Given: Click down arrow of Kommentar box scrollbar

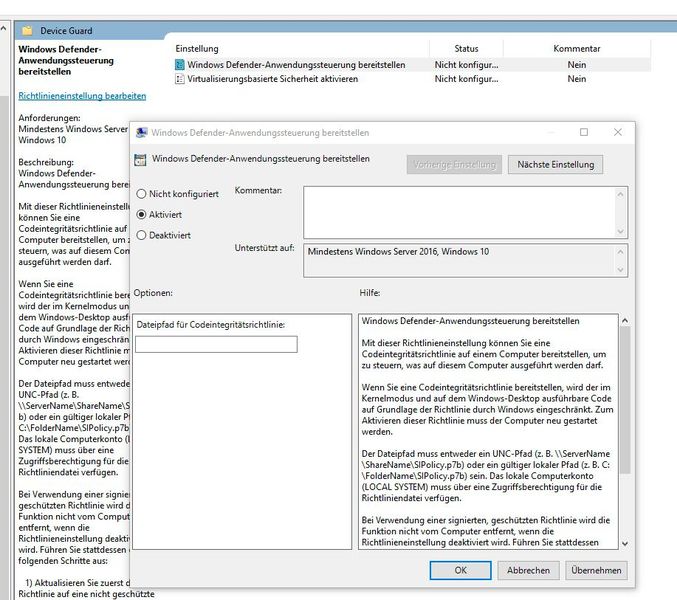Looking at the screenshot, I should (x=620, y=231).
